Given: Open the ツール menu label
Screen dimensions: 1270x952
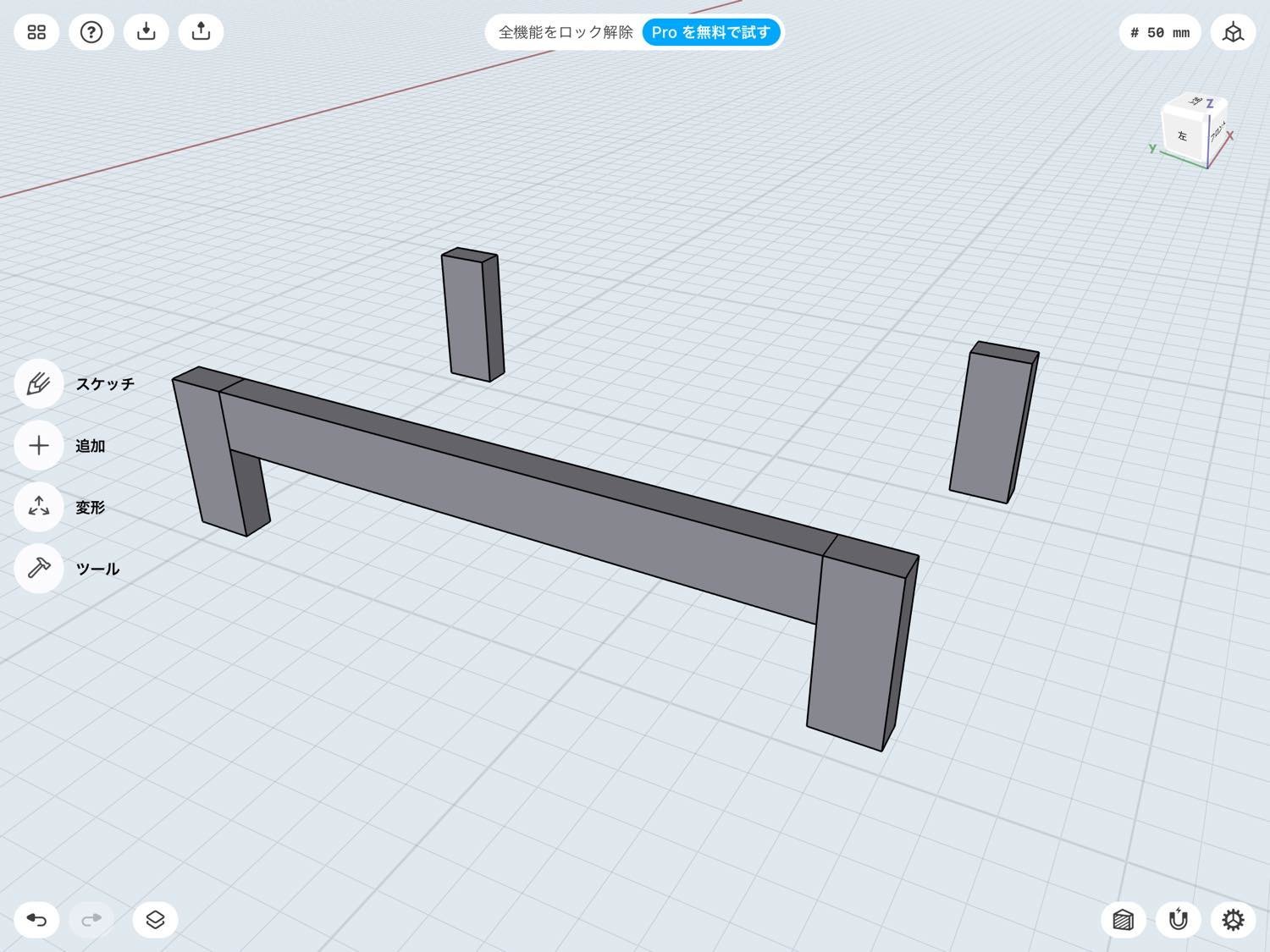Looking at the screenshot, I should click(97, 569).
